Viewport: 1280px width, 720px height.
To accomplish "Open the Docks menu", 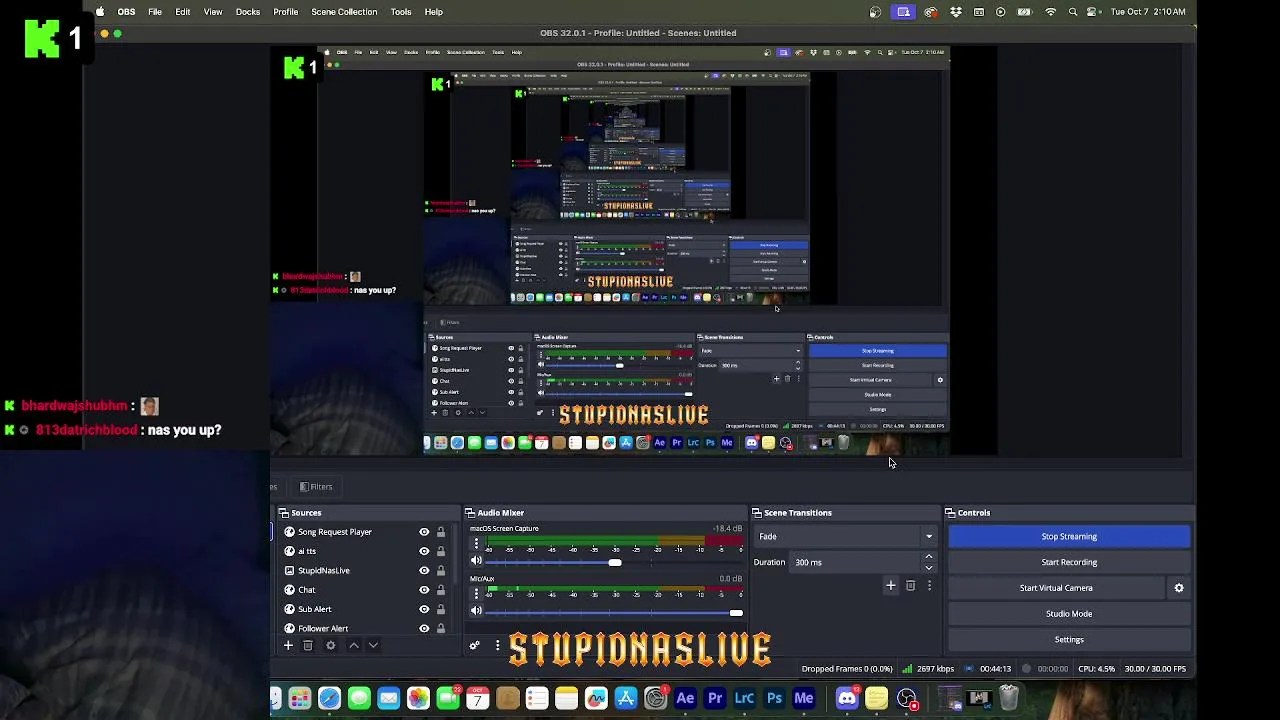I will 248,12.
